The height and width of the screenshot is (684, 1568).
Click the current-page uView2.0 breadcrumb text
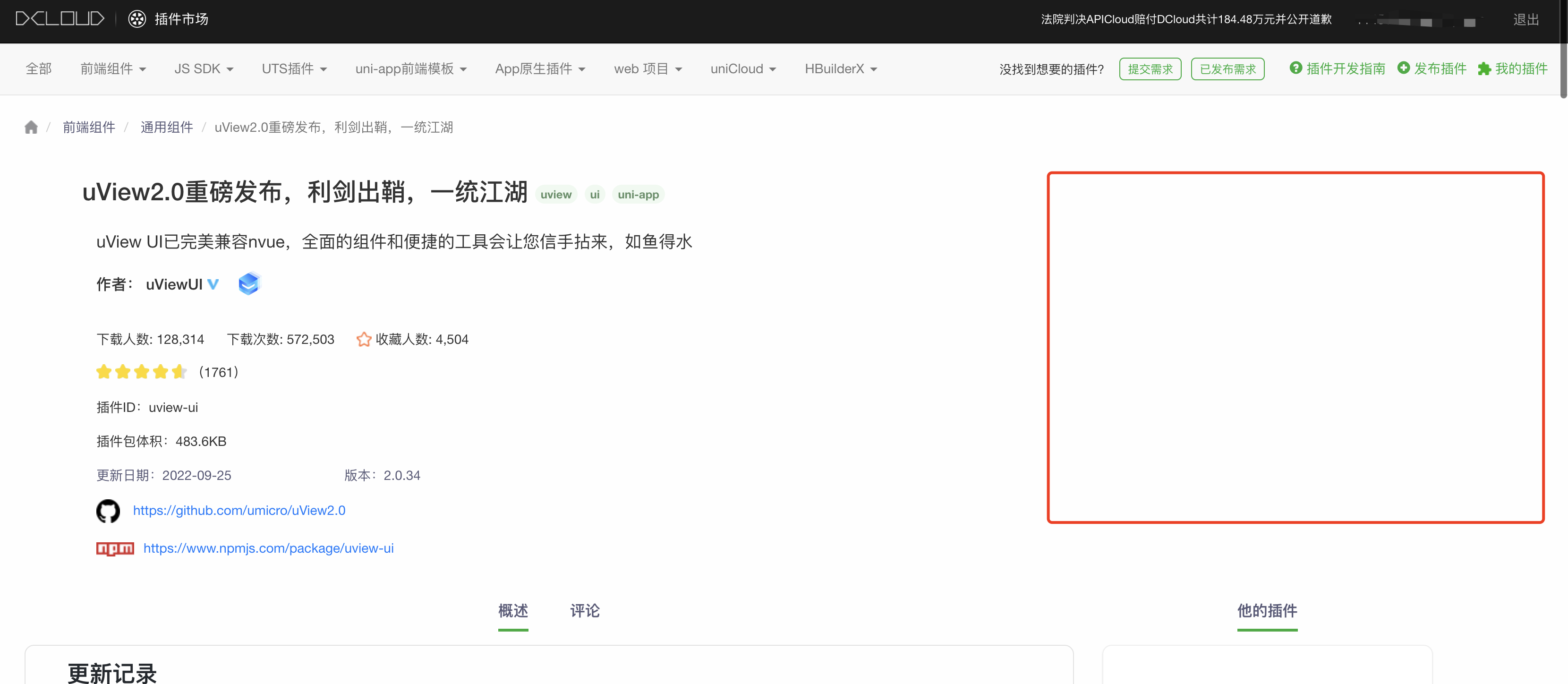(x=333, y=127)
